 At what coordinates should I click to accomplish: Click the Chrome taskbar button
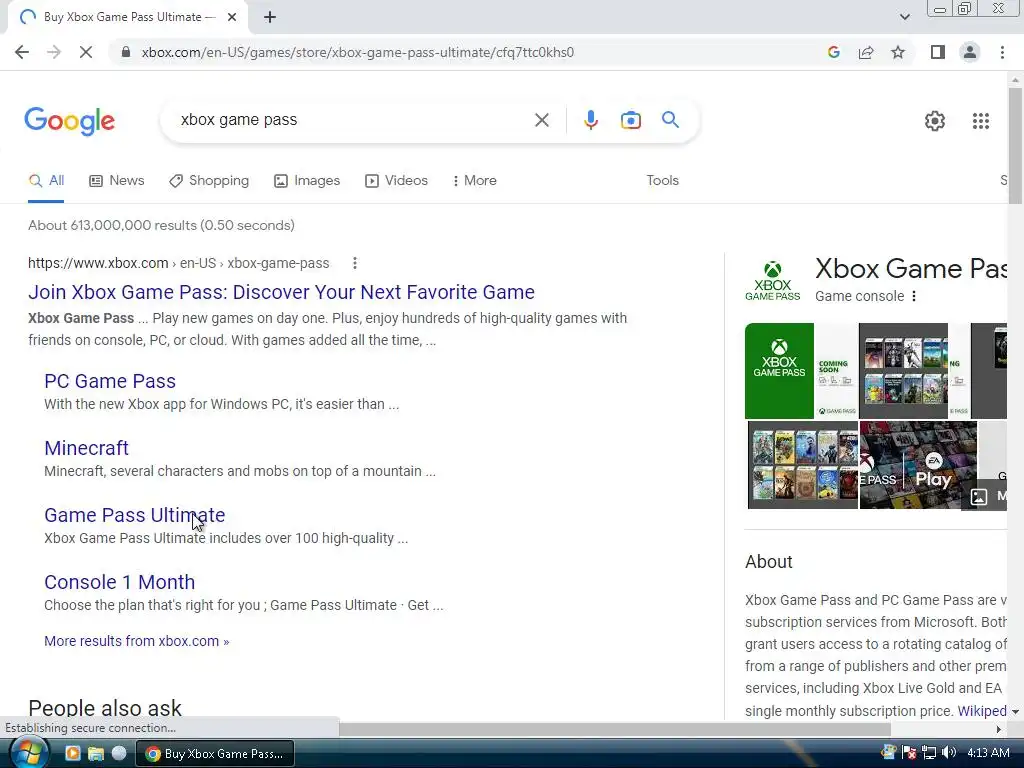215,754
